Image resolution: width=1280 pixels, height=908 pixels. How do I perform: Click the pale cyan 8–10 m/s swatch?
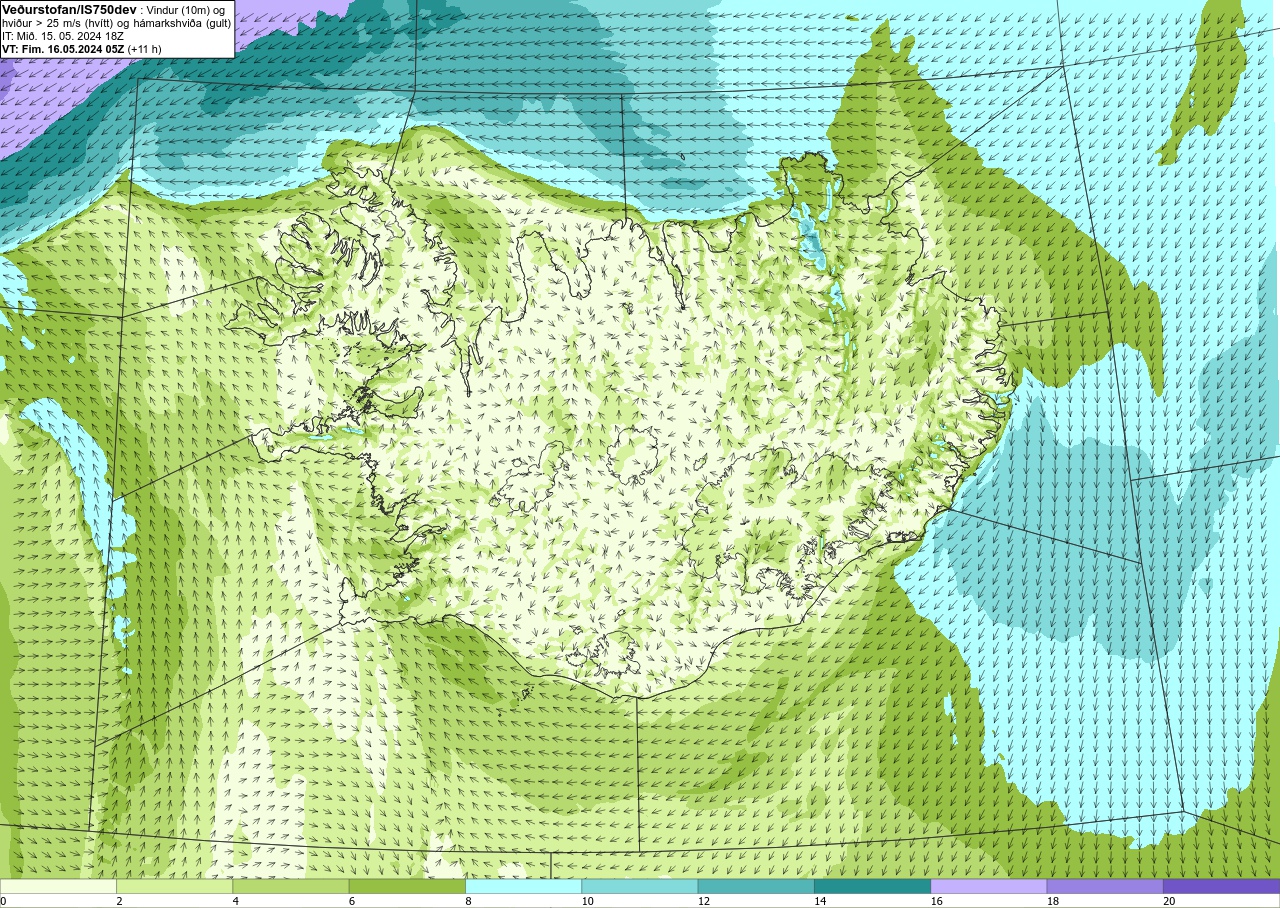(524, 886)
